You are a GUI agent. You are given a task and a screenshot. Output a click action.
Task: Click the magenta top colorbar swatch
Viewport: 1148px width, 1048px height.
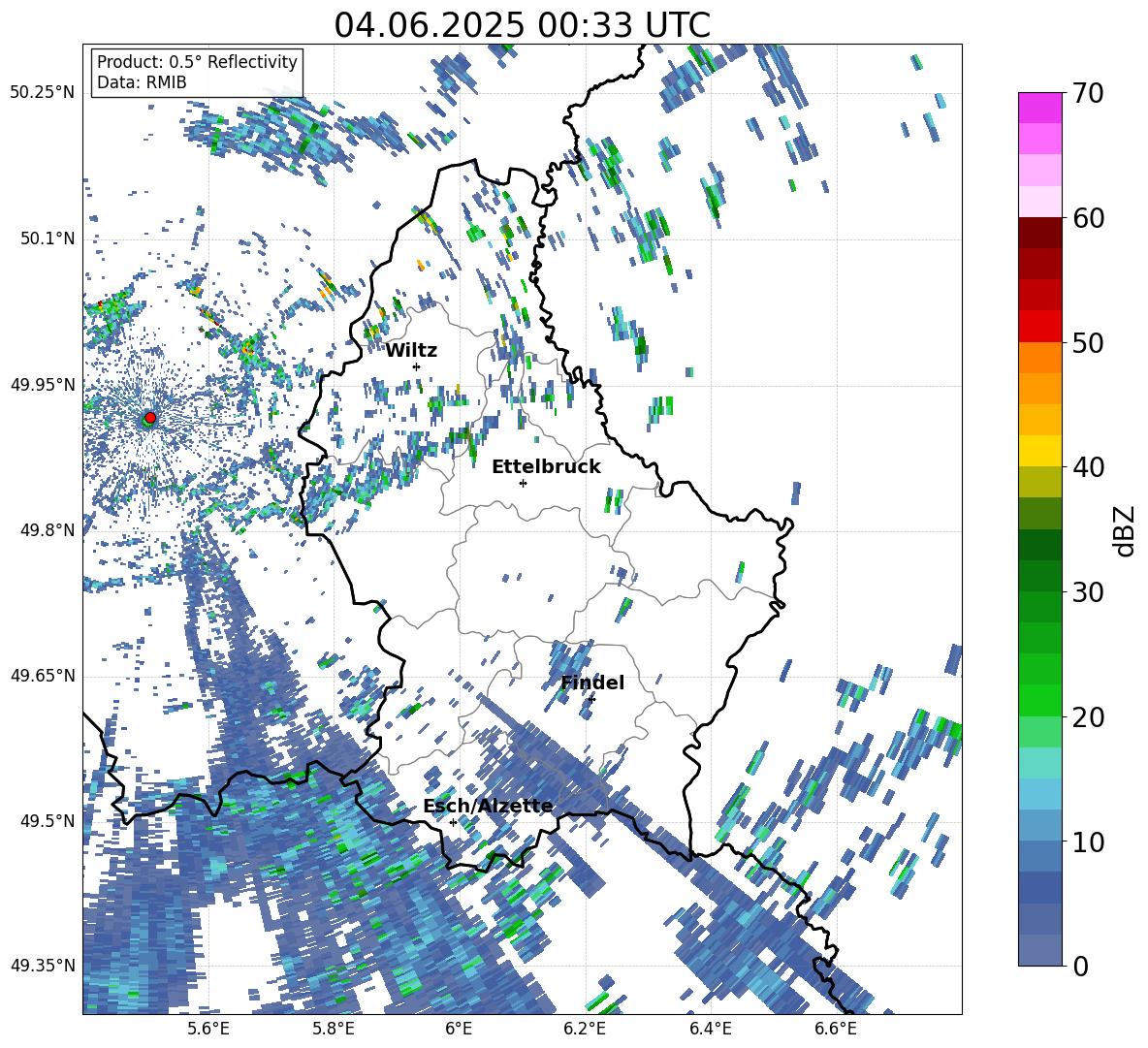pyautogui.click(x=1039, y=108)
